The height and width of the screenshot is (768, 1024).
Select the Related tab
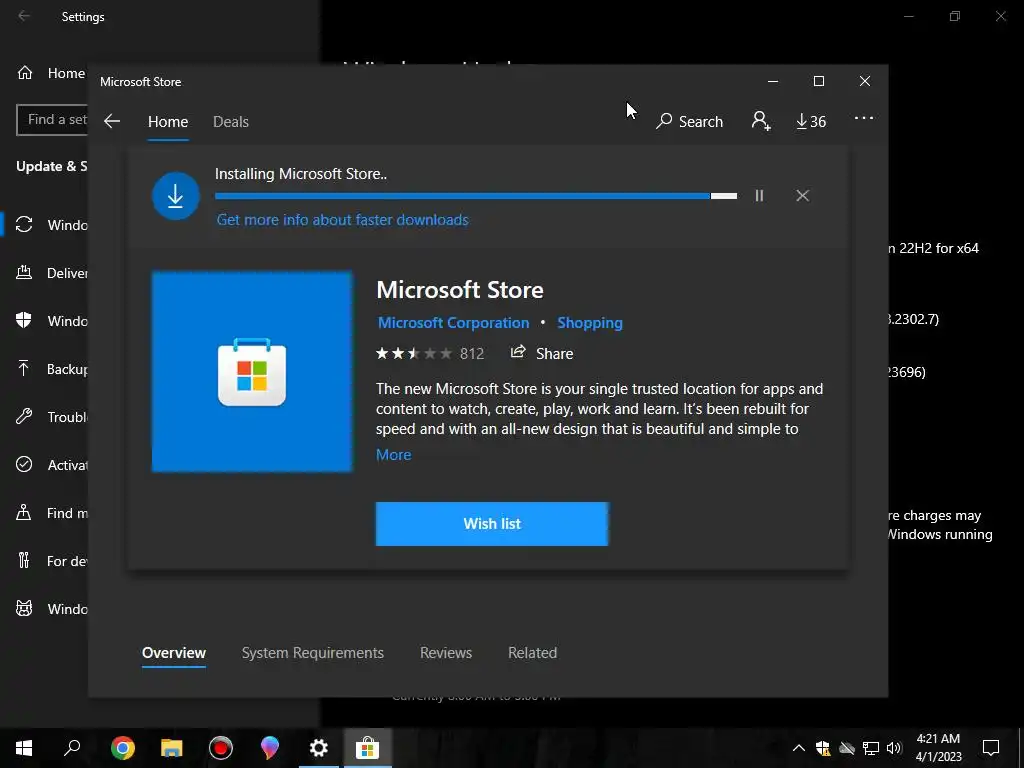532,653
